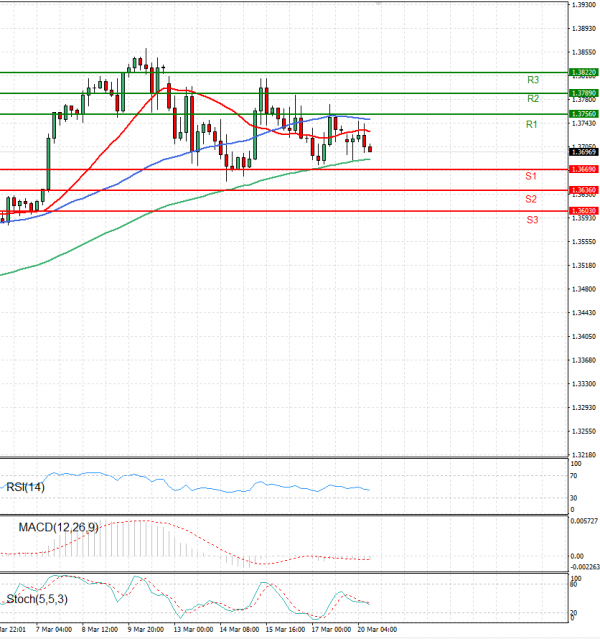Click the S1 support label
This screenshot has width=600, height=639.
(531, 176)
